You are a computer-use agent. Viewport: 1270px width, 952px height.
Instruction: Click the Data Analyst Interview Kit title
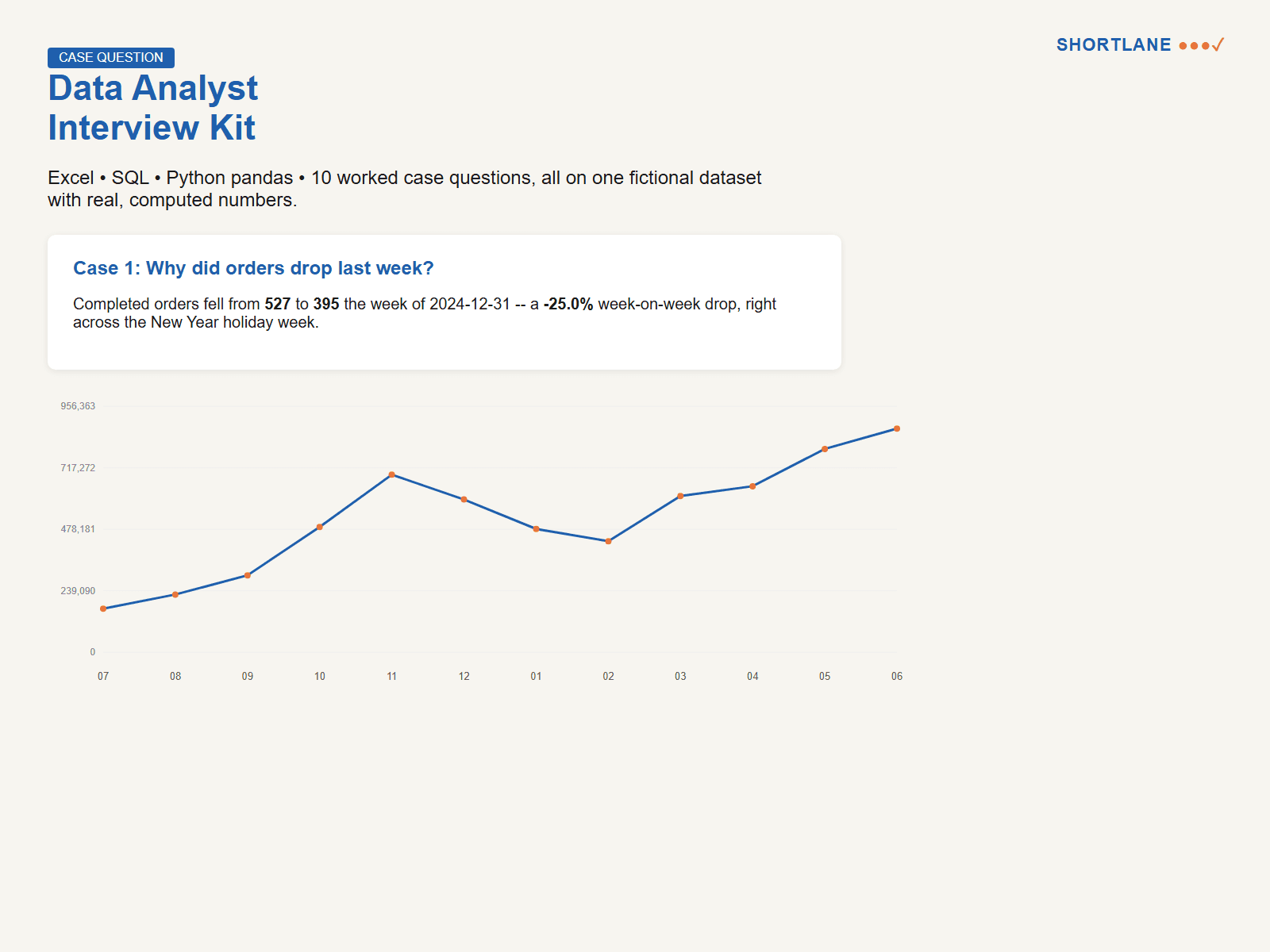(153, 108)
